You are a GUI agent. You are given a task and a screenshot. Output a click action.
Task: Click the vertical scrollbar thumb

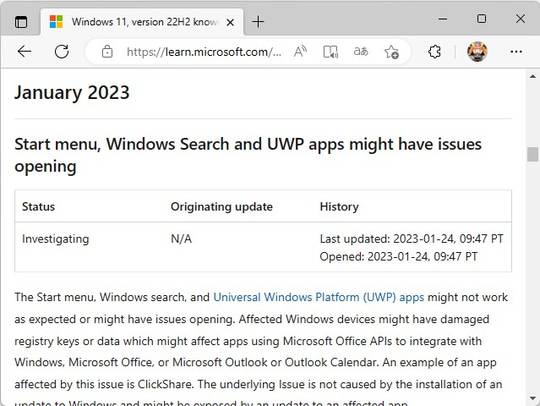point(532,154)
